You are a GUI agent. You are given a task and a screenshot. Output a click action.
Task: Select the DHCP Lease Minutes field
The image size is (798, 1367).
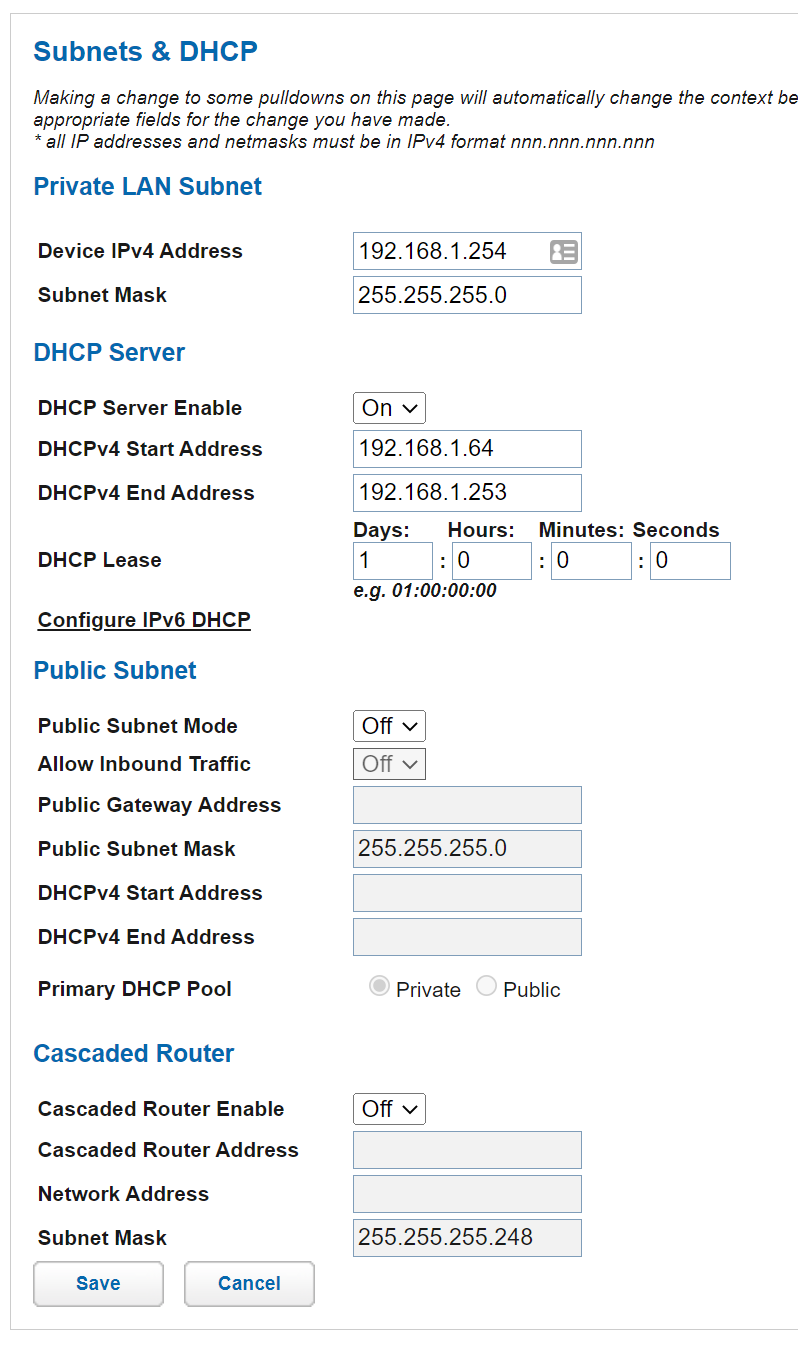tap(591, 561)
